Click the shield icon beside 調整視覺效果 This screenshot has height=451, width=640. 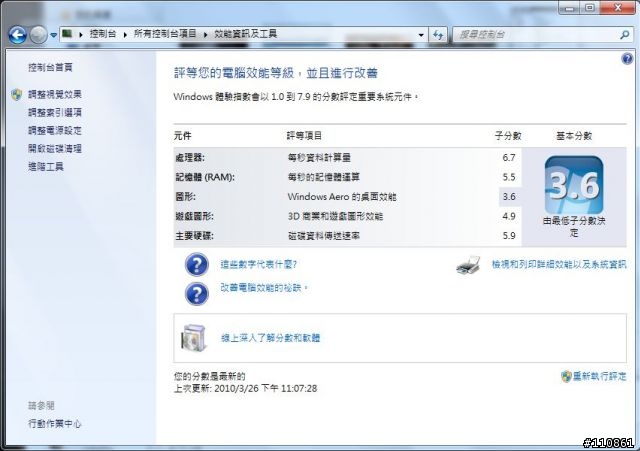point(17,95)
